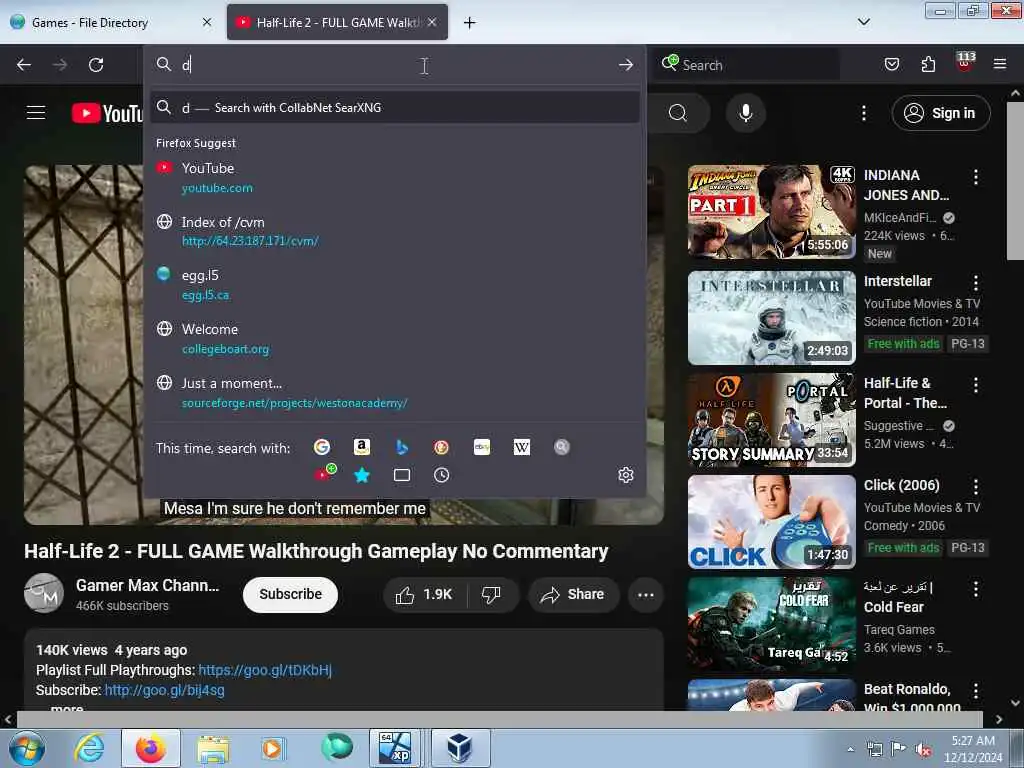This screenshot has width=1024, height=768.
Task: Open the goo.gl/bij4sg subscribe link
Action: coord(165,690)
